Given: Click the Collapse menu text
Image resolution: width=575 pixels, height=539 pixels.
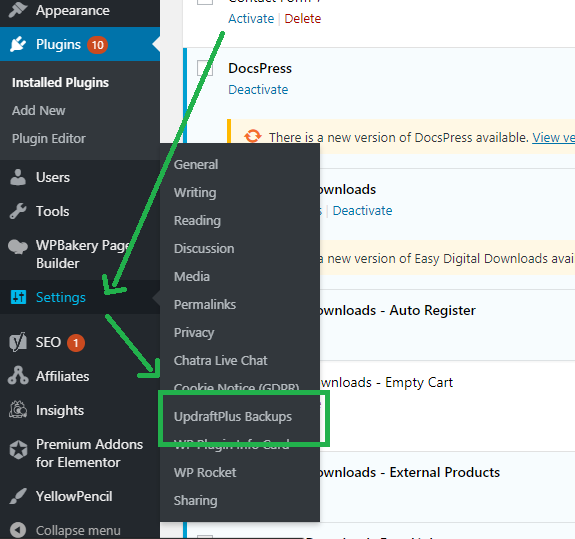Looking at the screenshot, I should click(78, 531).
